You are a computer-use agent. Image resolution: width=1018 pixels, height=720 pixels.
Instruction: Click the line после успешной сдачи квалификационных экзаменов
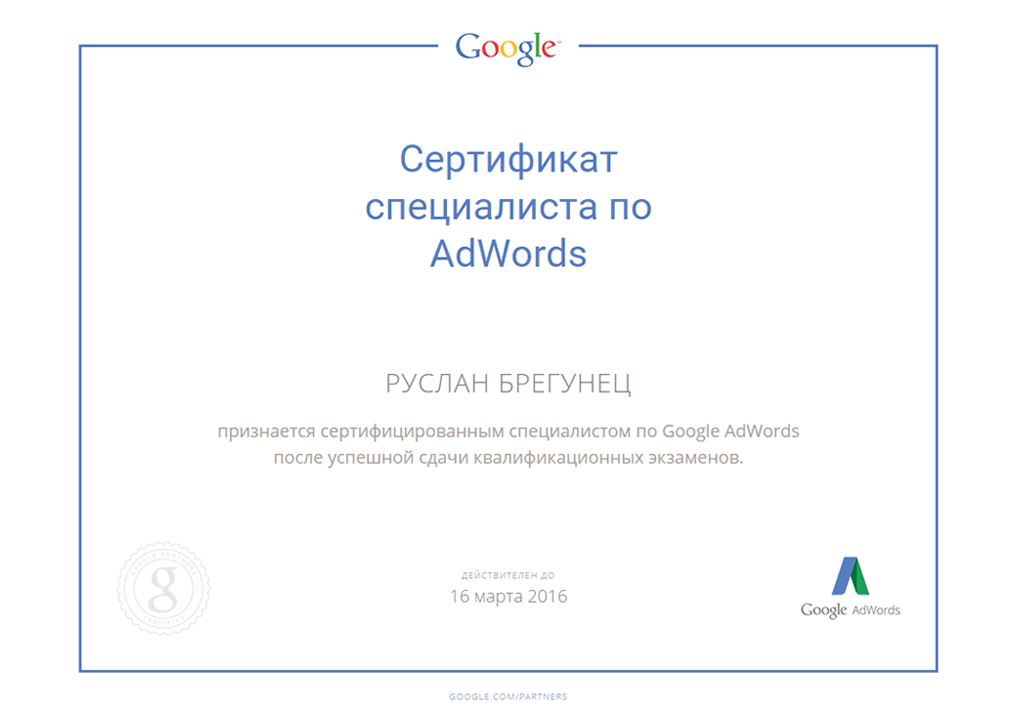pos(508,458)
